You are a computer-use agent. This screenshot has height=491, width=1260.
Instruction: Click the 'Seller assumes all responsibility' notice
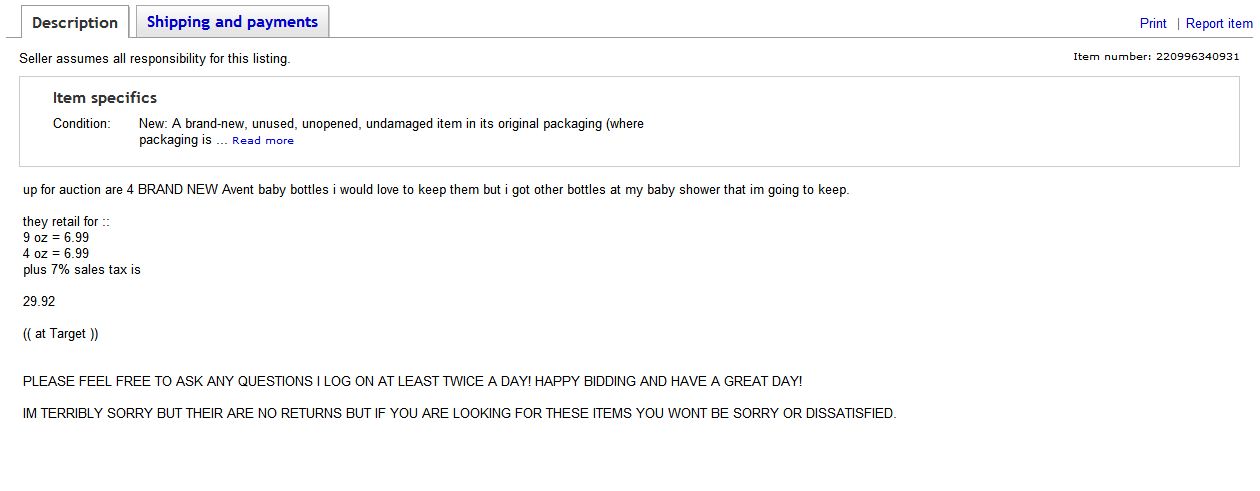click(155, 59)
